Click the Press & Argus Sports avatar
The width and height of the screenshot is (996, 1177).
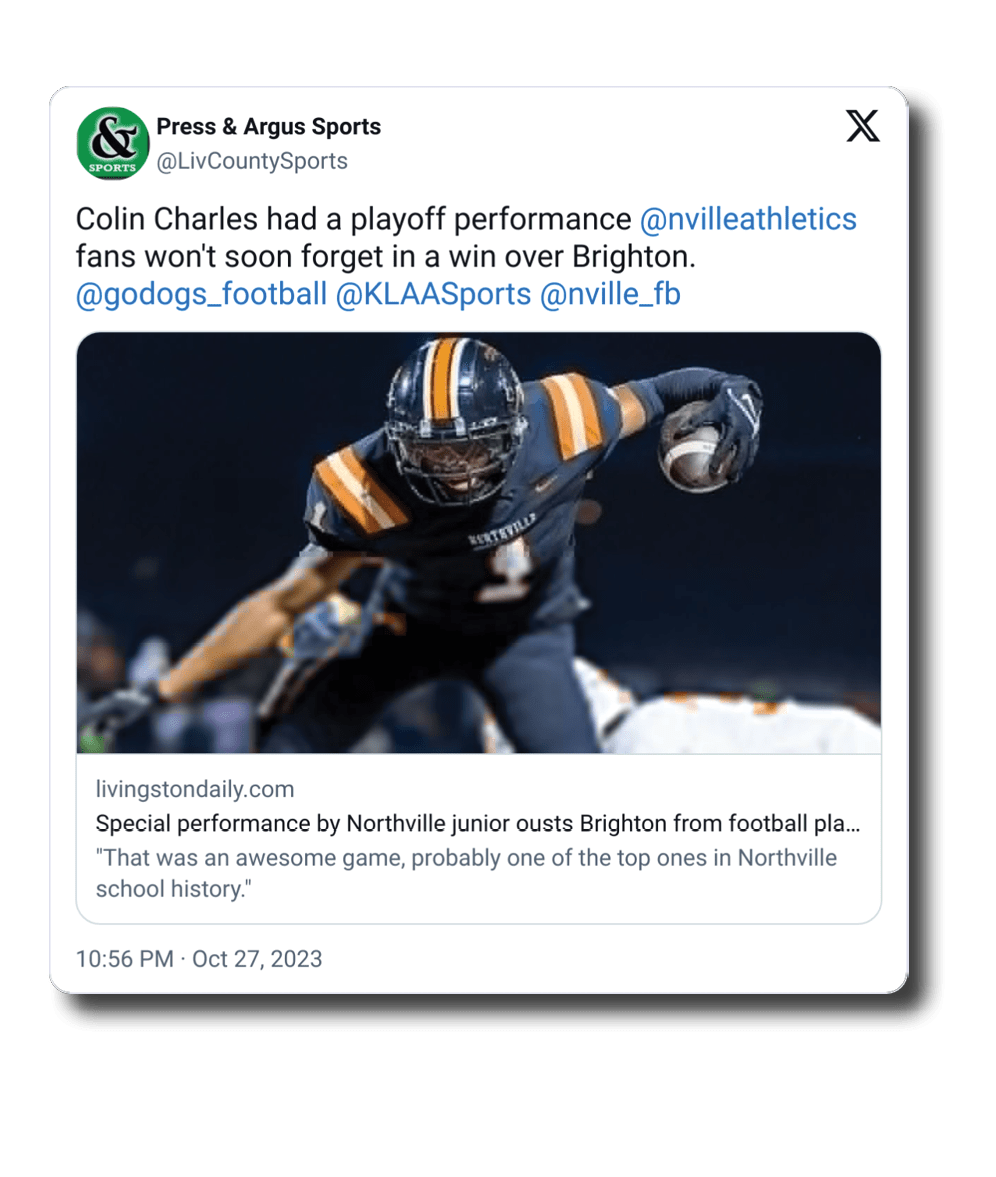pos(113,144)
